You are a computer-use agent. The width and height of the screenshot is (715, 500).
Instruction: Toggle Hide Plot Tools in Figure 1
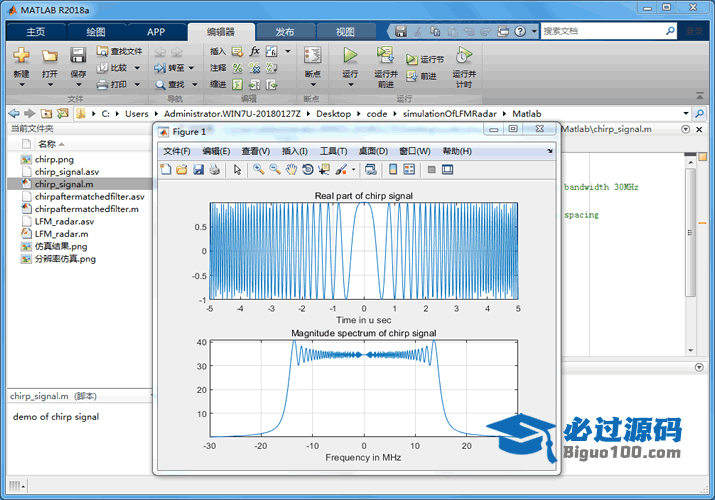[431, 170]
